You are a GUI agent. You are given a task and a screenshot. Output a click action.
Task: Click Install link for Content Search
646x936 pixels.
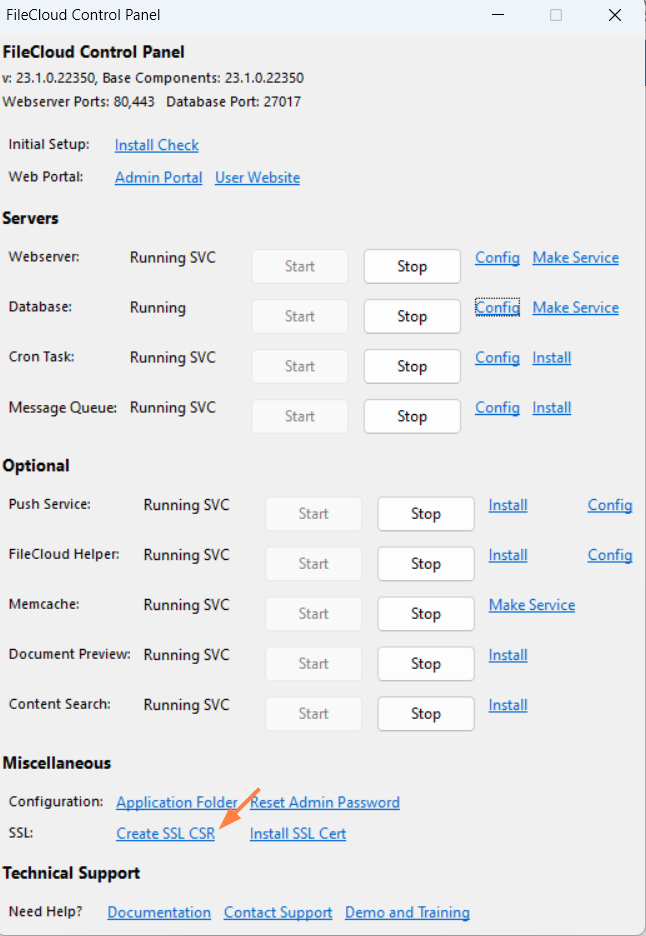pyautogui.click(x=507, y=705)
